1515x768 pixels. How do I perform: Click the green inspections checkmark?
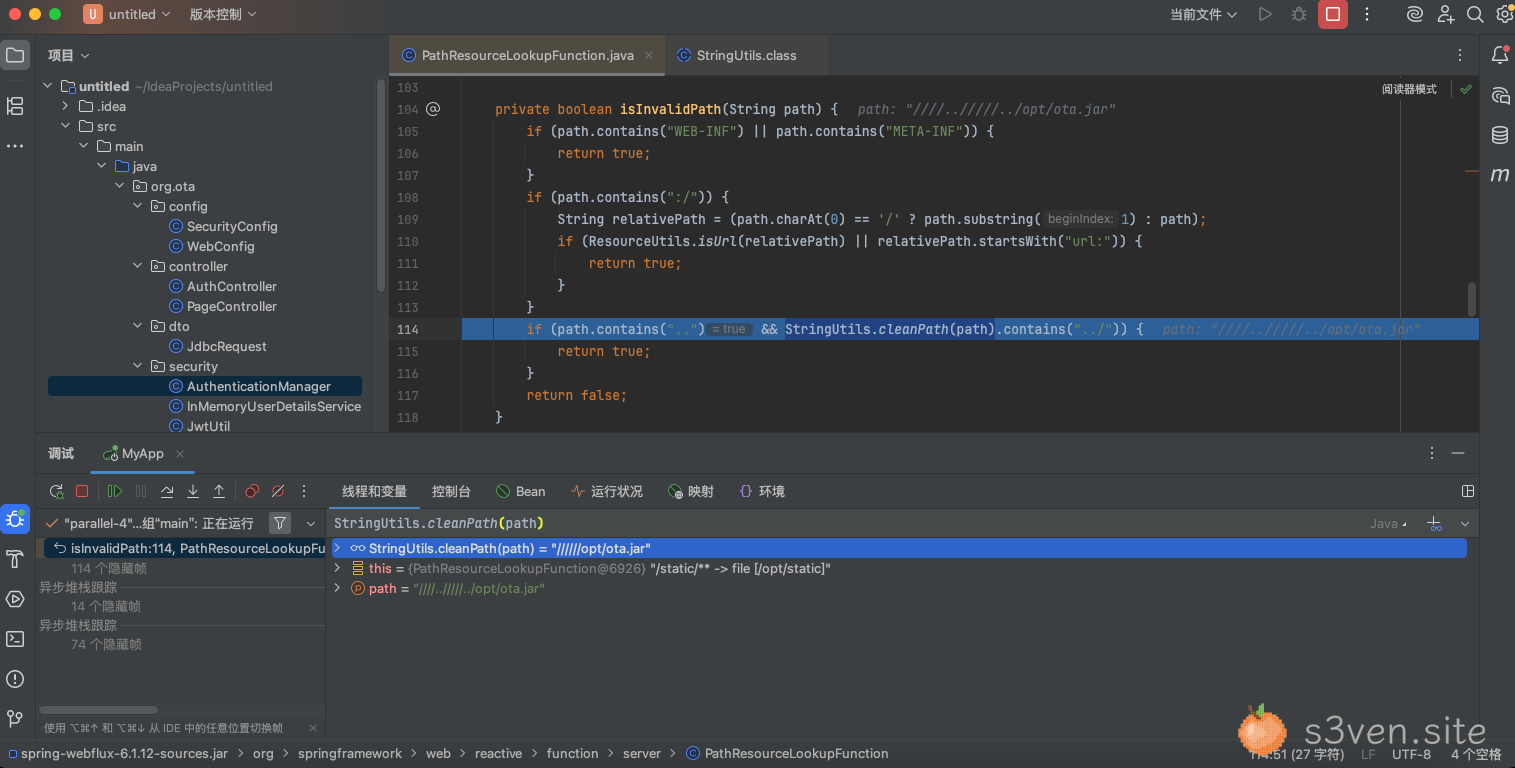[1466, 89]
